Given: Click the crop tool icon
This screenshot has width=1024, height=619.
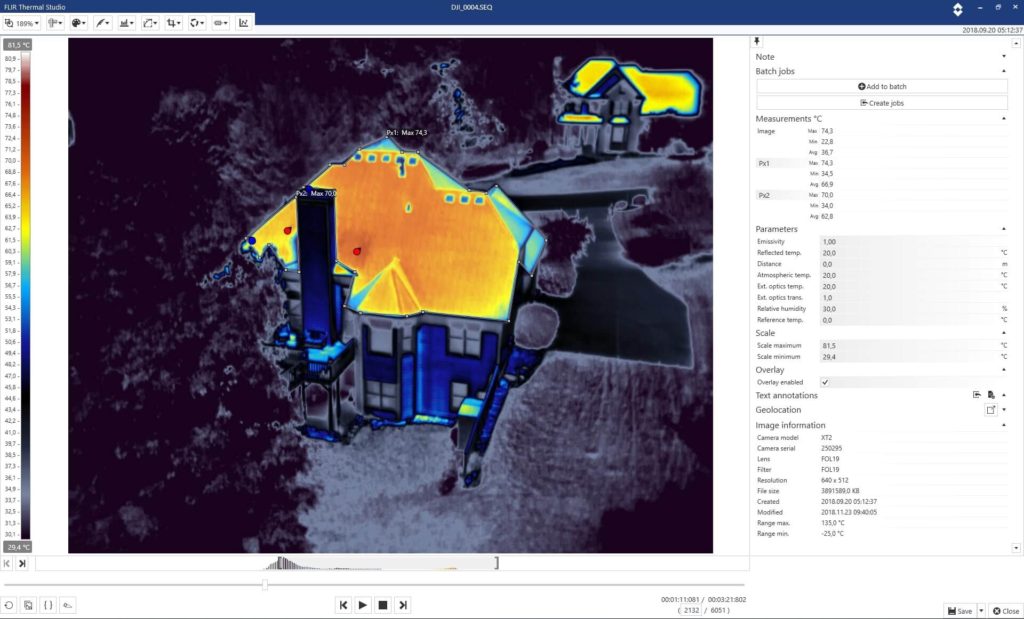Looking at the screenshot, I should [173, 22].
